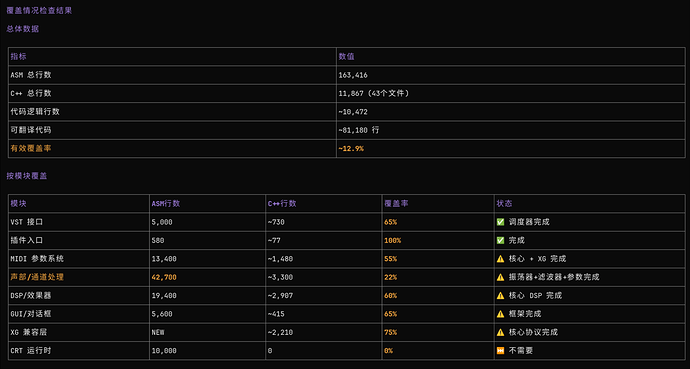Click the green checkmark in VST 接口 row
This screenshot has height=369, width=690.
point(500,222)
